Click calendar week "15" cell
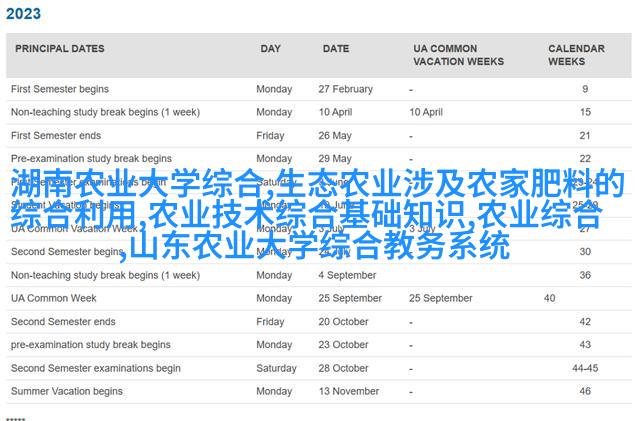This screenshot has width=640, height=421. 585,112
